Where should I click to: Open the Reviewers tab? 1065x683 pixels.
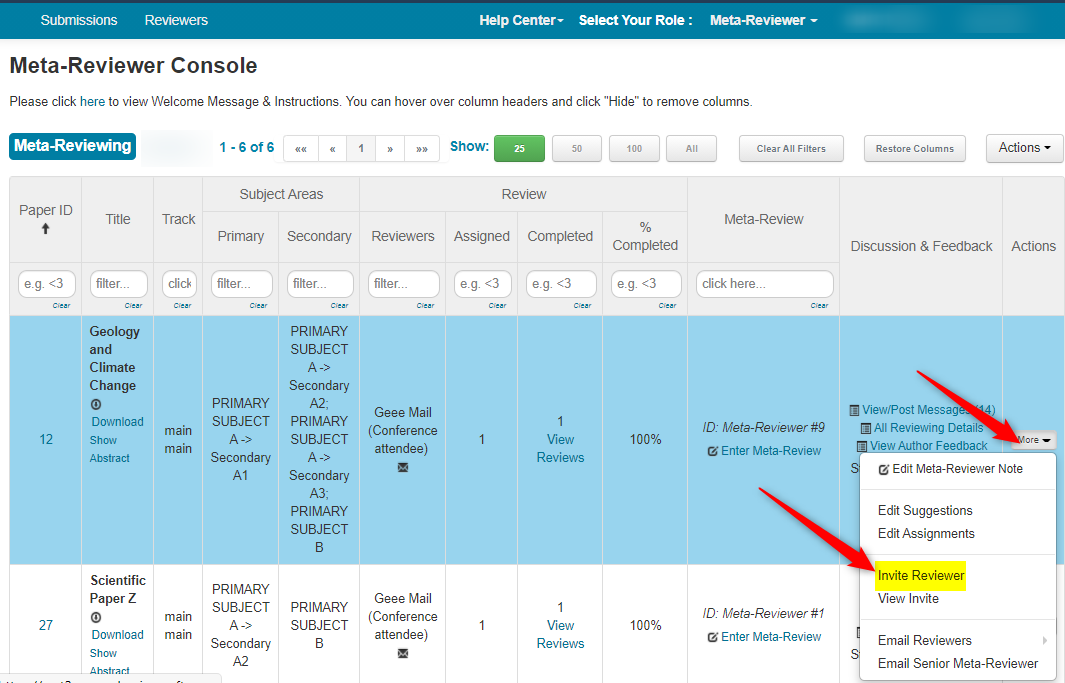coord(176,20)
